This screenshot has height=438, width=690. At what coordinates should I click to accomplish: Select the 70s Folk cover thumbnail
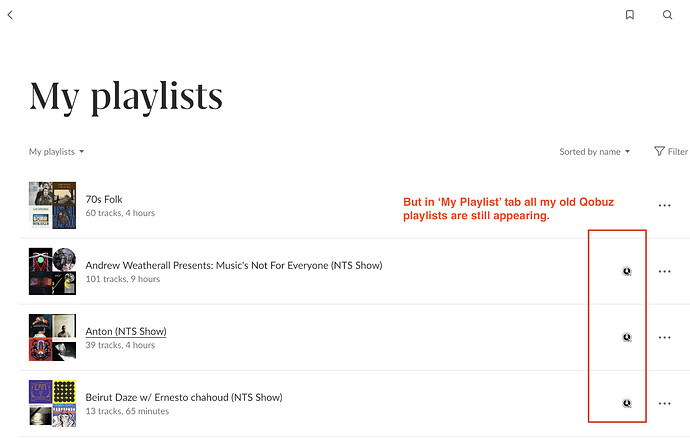click(x=52, y=205)
